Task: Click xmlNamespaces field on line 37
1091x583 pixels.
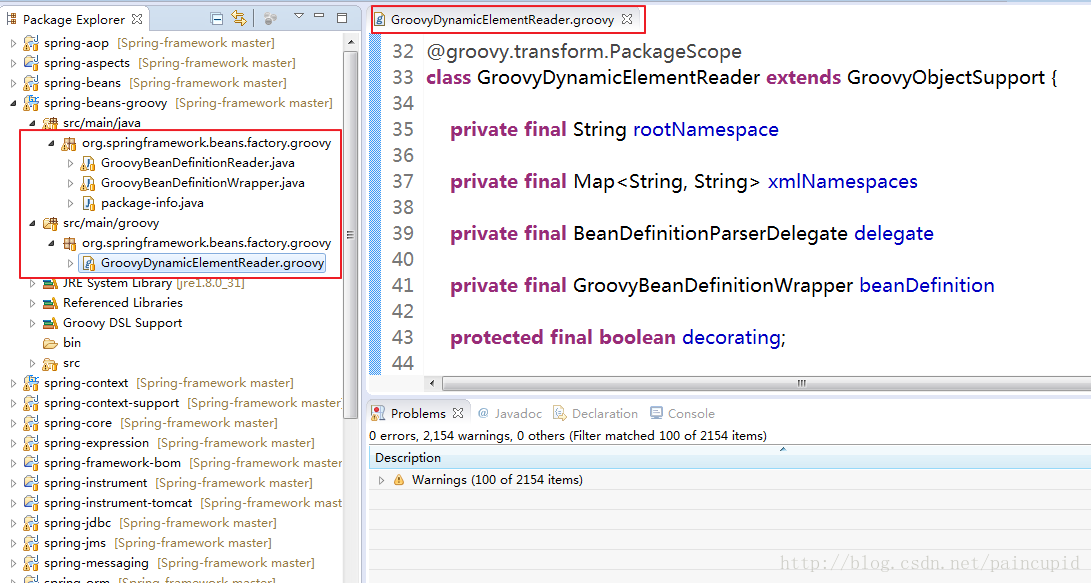Action: pos(843,182)
